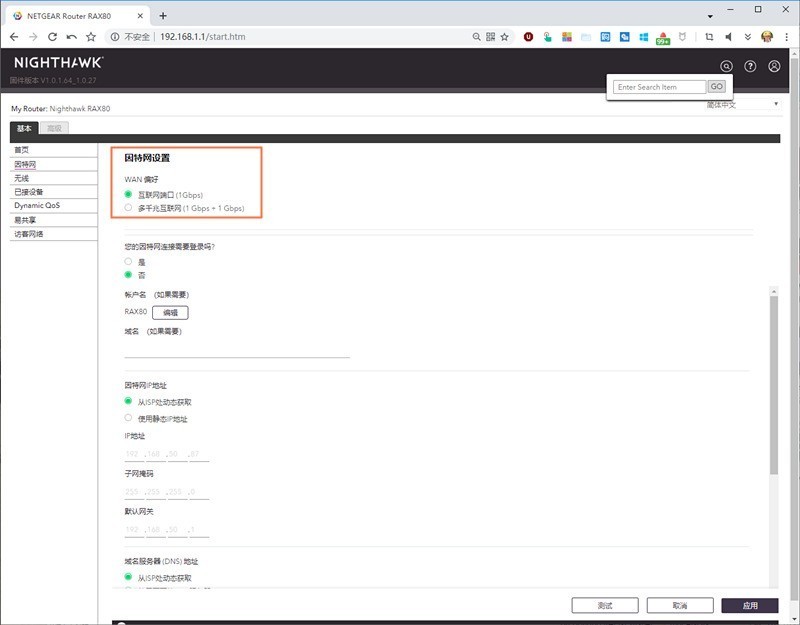The width and height of the screenshot is (800, 625).
Task: Reload the router page
Action: (x=52, y=37)
